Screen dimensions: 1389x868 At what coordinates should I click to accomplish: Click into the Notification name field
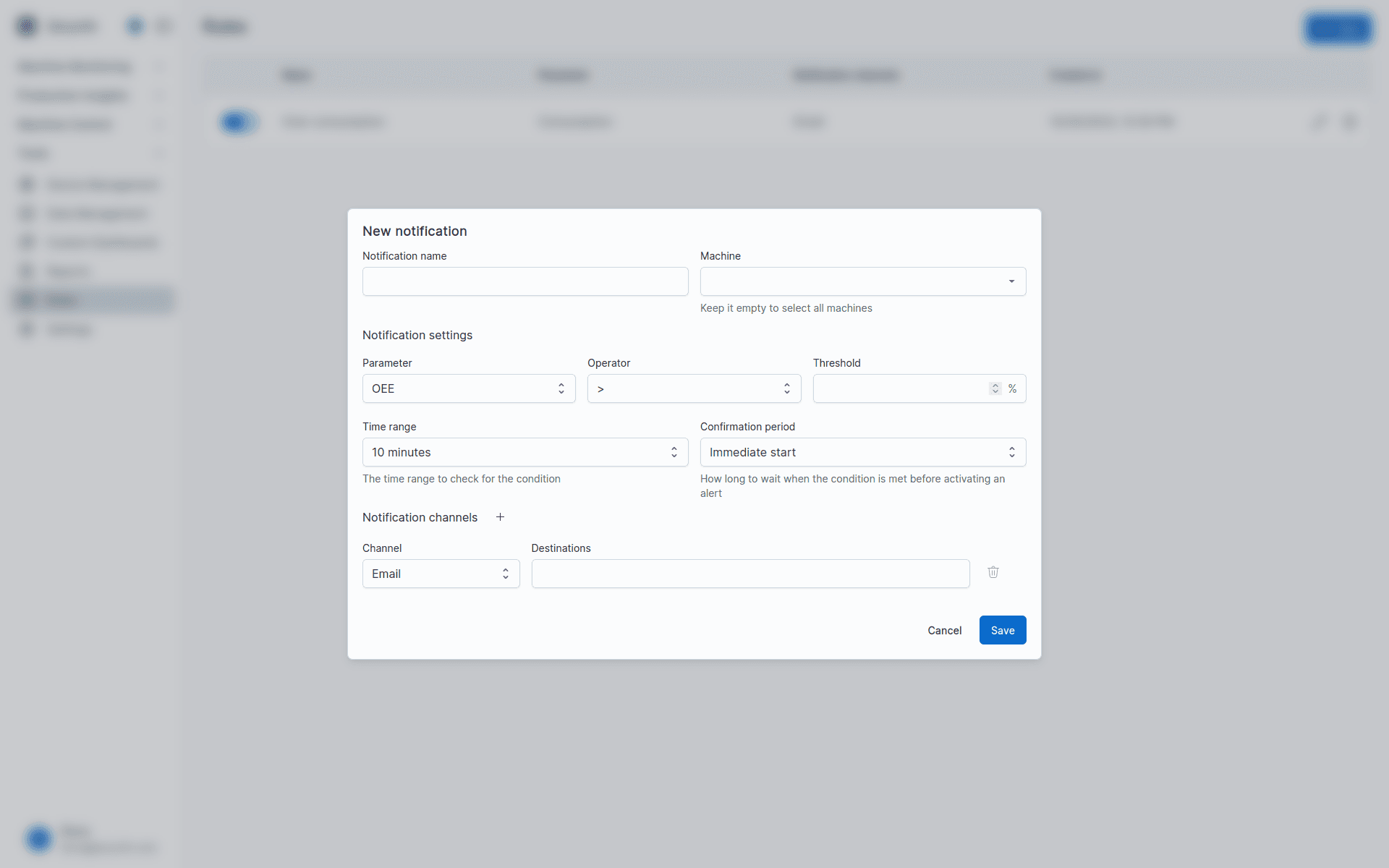coord(525,281)
